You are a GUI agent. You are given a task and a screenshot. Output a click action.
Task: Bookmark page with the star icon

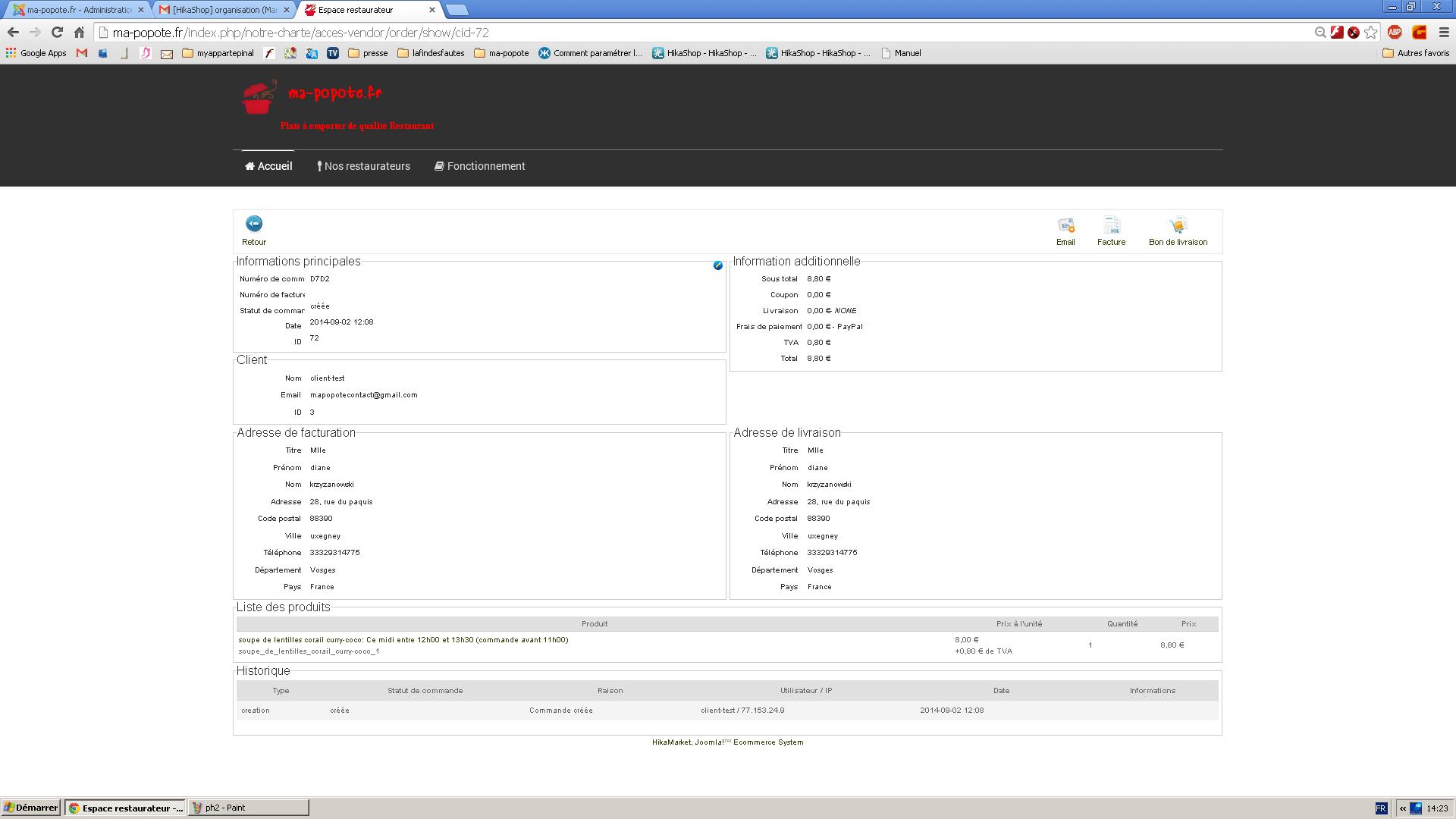click(x=1370, y=33)
